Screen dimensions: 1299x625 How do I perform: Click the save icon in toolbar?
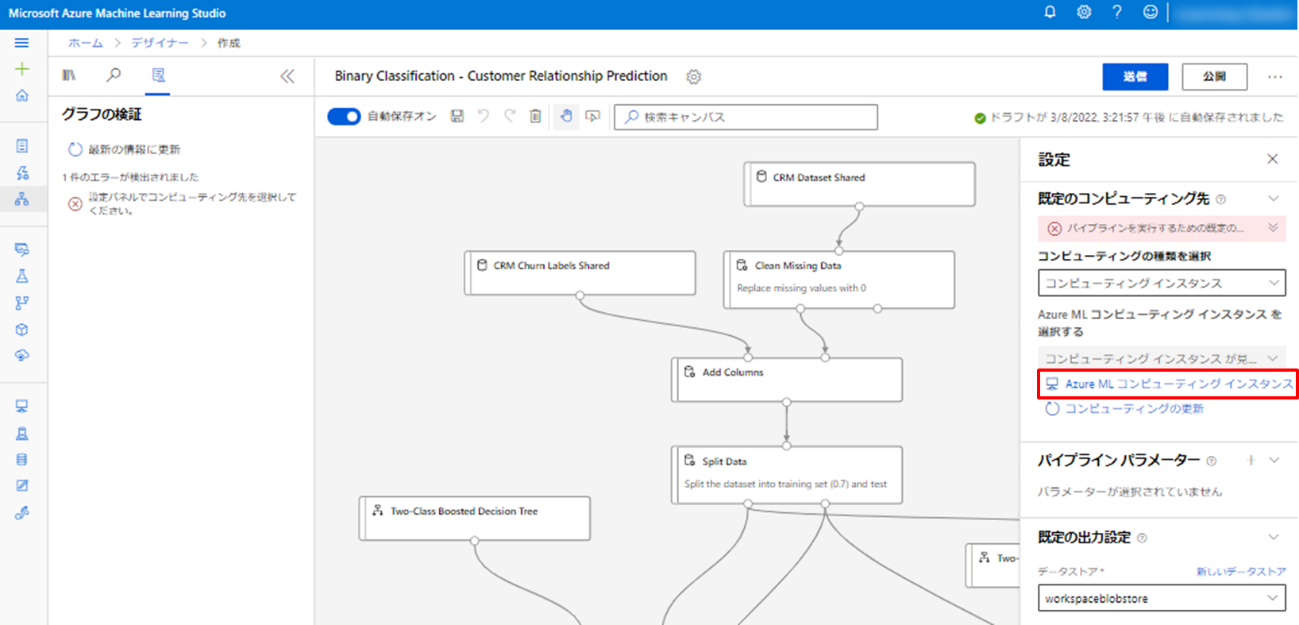point(457,117)
